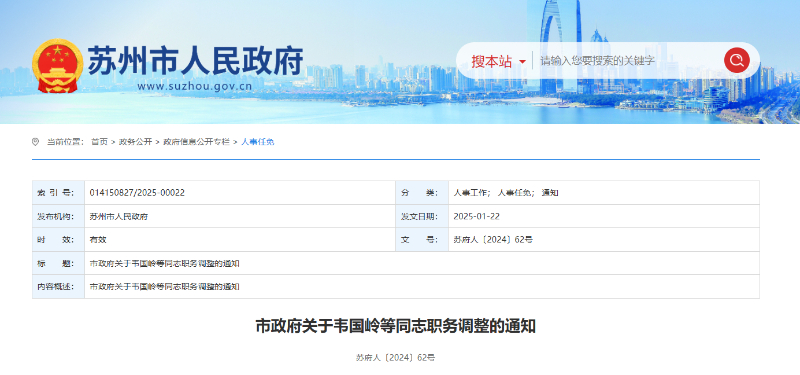Screen dimensions: 800x375
Task: Click the 当前位置 breadcrumb label
Action: (65, 142)
